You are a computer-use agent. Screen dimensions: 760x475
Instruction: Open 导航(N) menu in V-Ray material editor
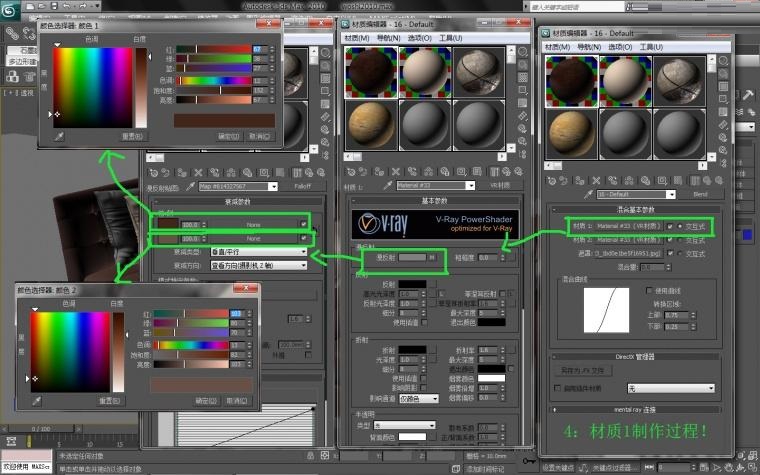389,38
